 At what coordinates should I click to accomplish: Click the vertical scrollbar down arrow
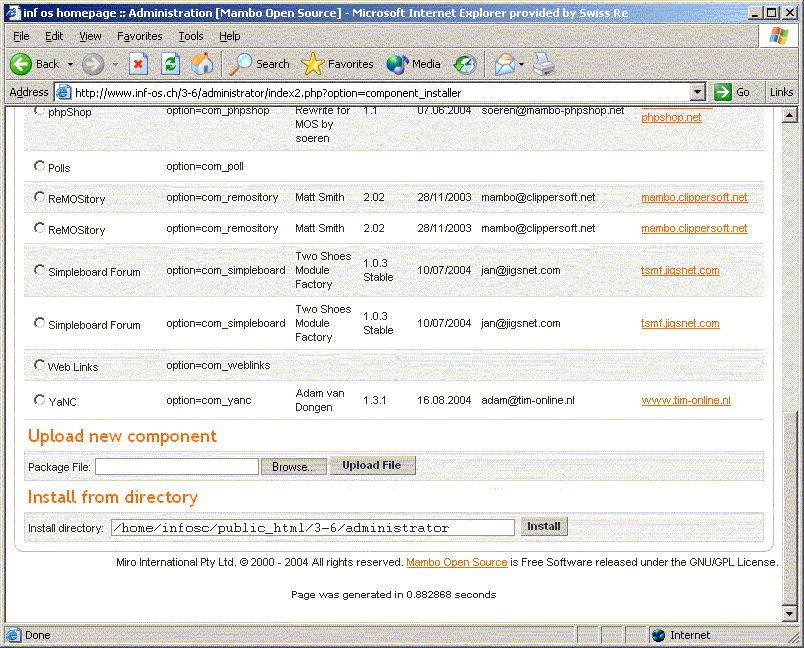click(790, 613)
